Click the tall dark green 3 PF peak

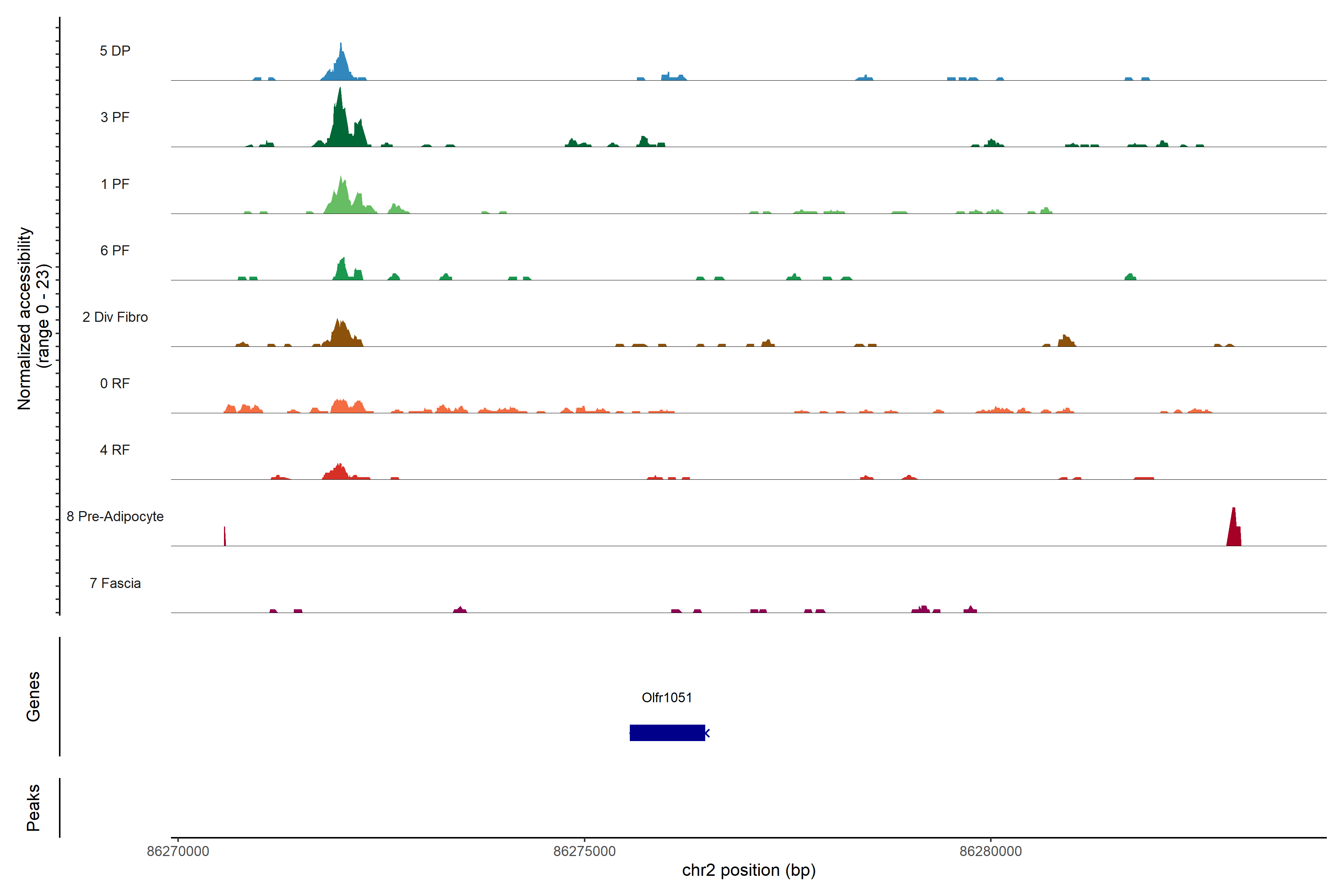click(340, 126)
